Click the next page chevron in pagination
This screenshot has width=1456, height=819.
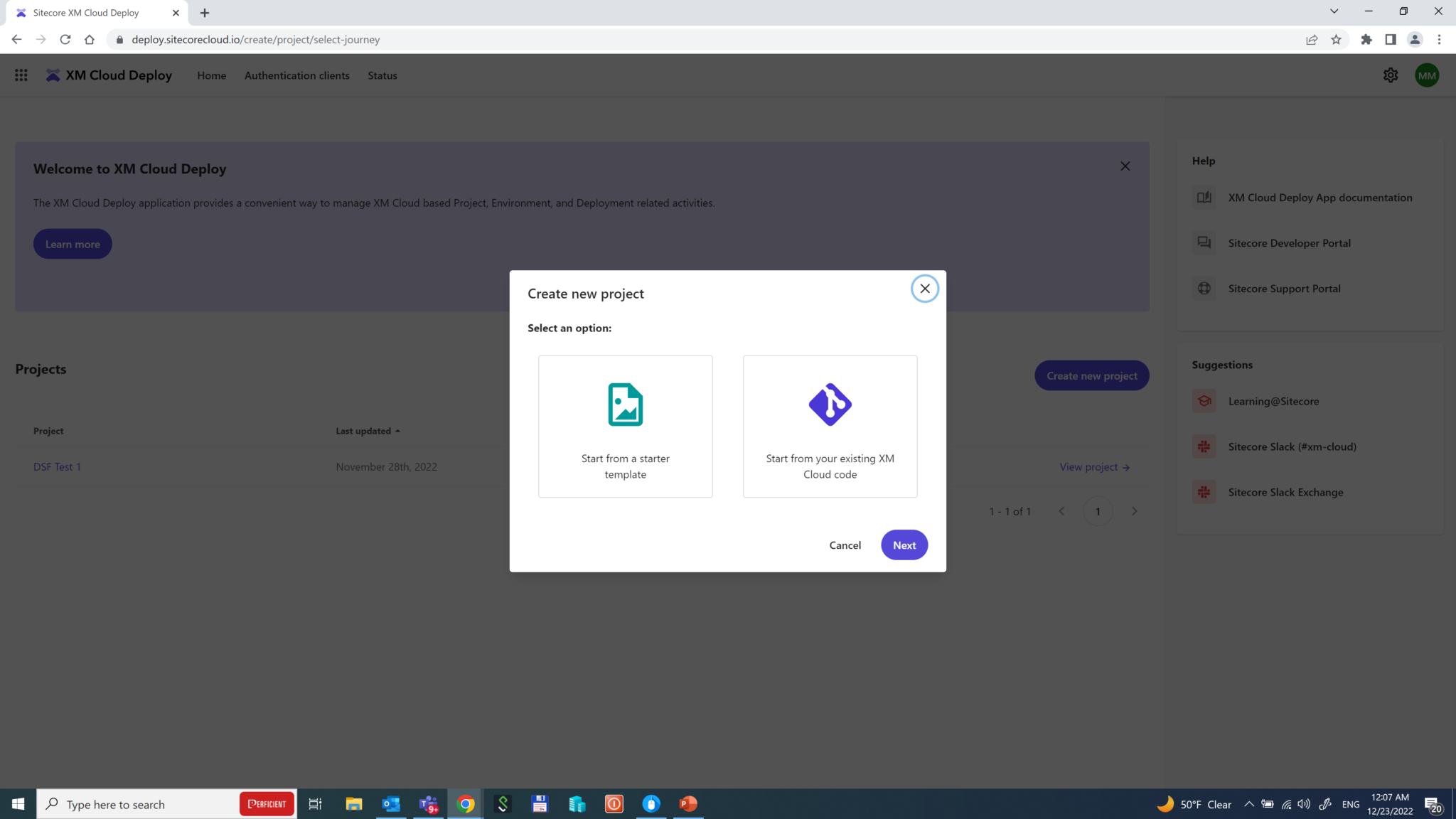1134,510
